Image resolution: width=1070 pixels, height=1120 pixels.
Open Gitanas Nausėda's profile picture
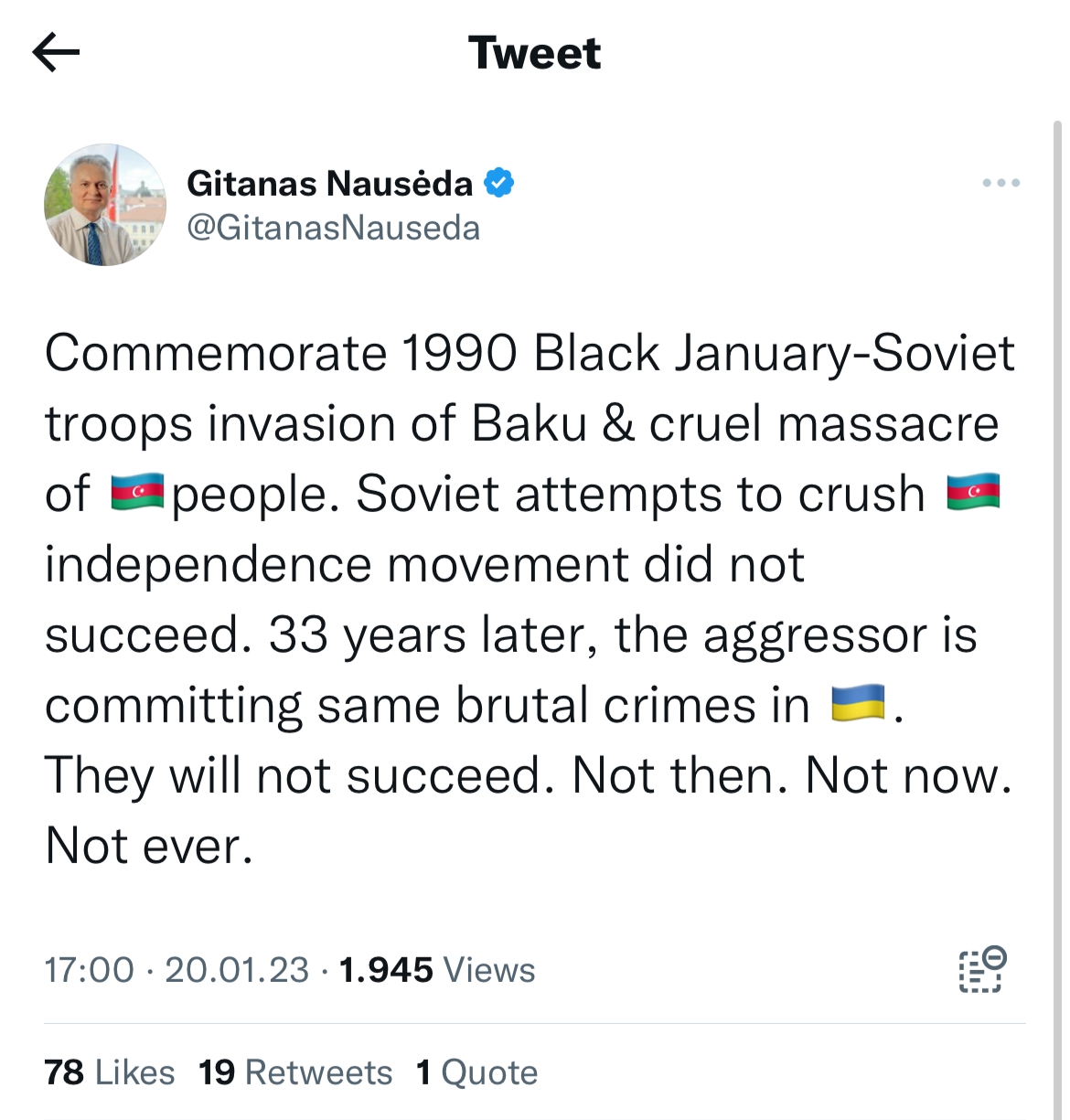(x=105, y=205)
